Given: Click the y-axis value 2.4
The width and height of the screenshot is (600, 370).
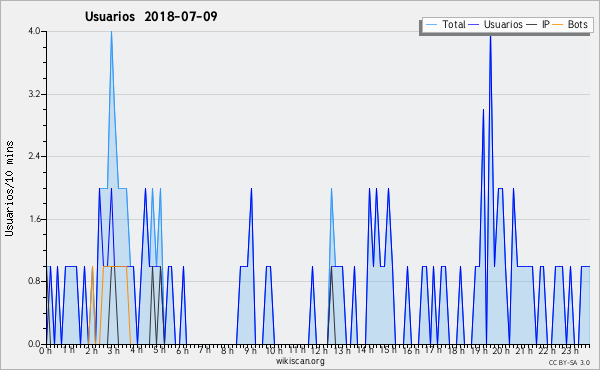Looking at the screenshot, I should point(34,156).
